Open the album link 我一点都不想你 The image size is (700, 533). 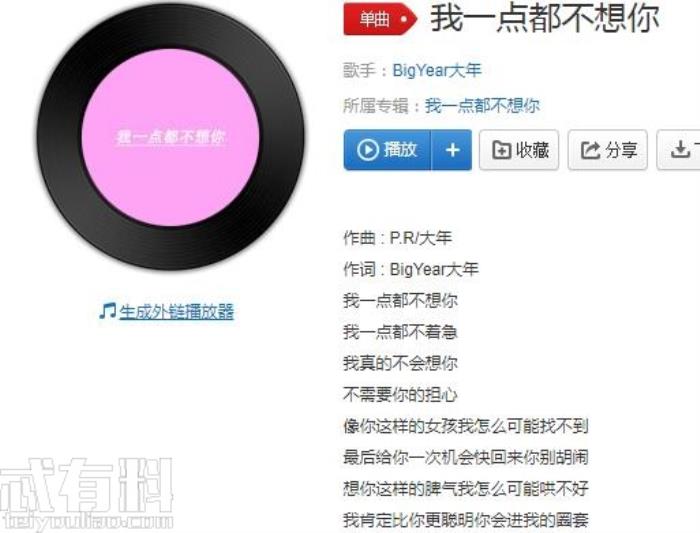(482, 106)
